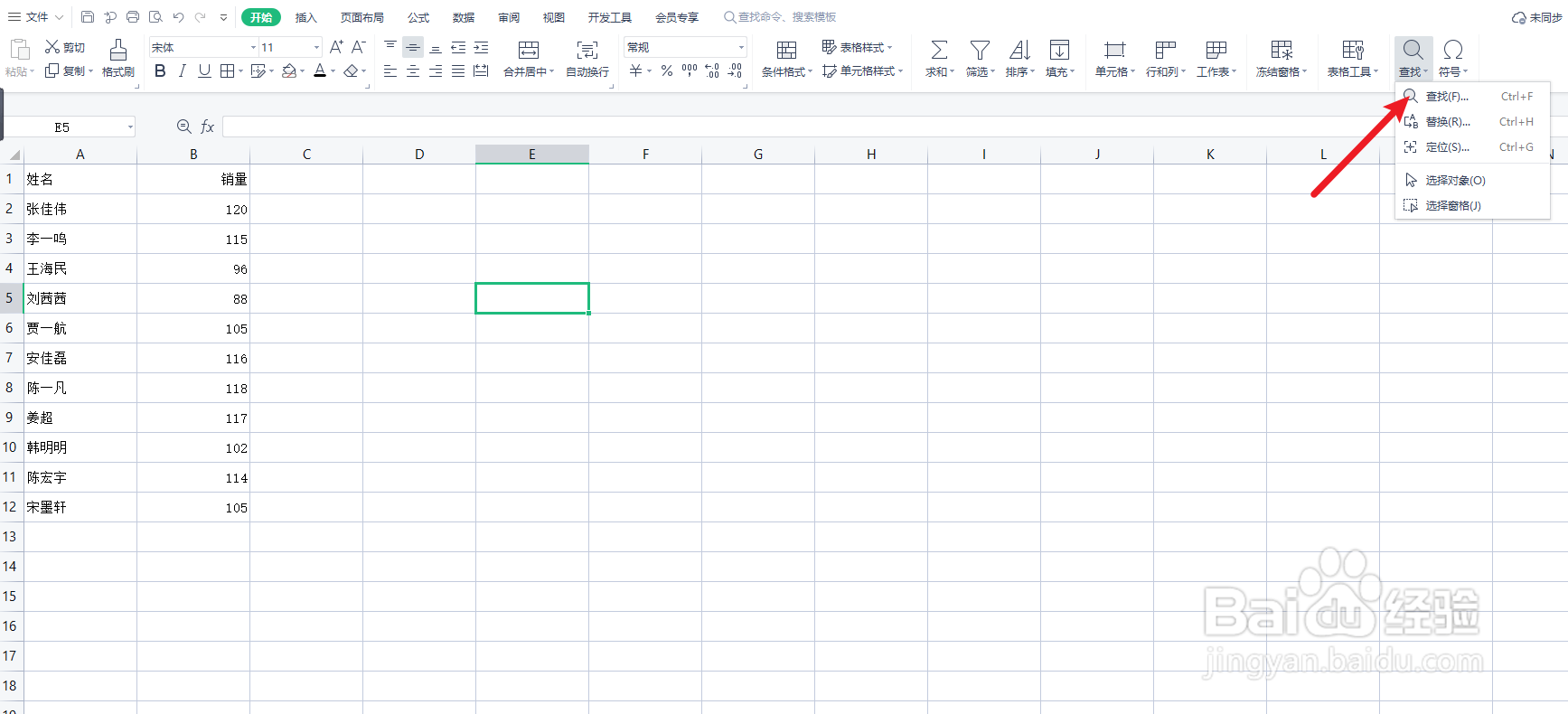Expand the 求和 dropdown
1568x714 pixels.
click(952, 71)
